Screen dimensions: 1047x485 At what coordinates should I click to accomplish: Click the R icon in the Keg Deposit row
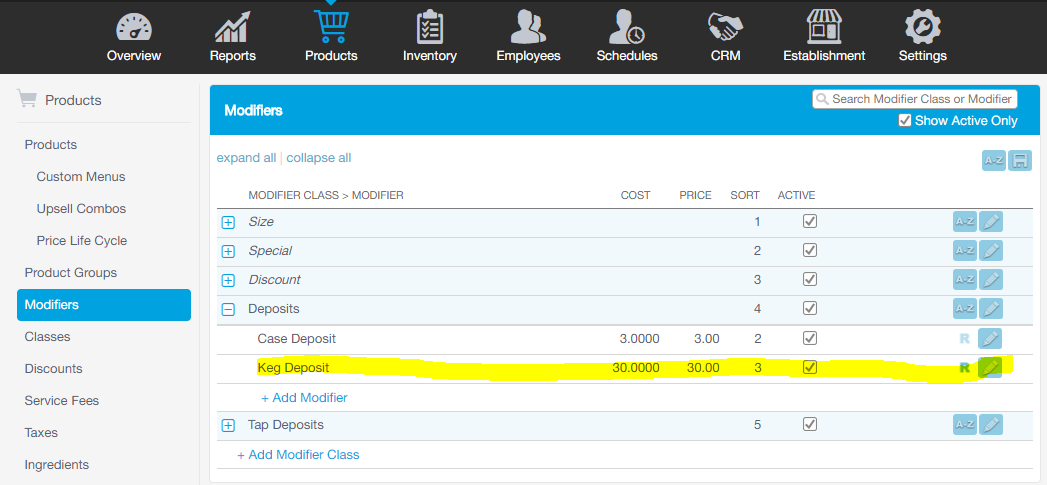964,367
